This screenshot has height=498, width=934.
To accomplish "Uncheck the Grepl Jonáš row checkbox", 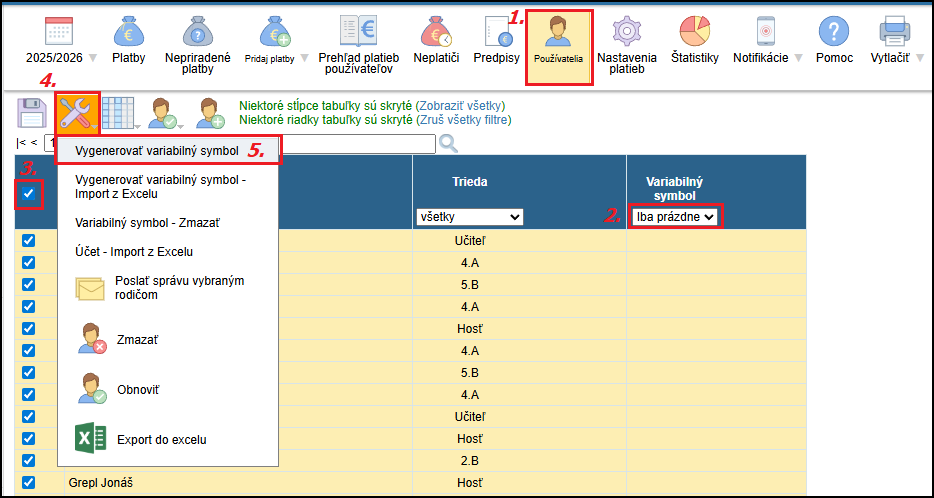I will [x=28, y=482].
